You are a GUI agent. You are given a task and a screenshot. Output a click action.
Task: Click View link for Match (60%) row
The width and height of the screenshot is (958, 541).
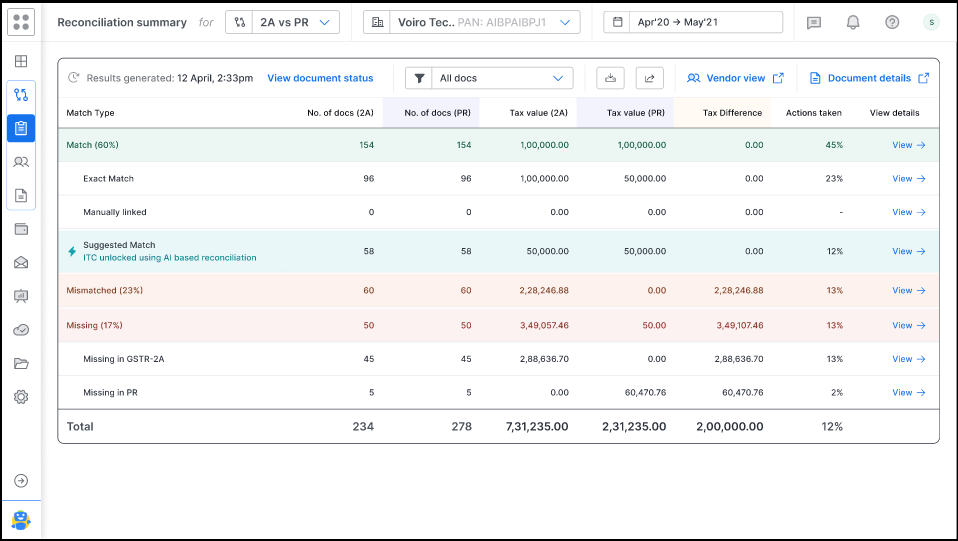click(x=909, y=145)
